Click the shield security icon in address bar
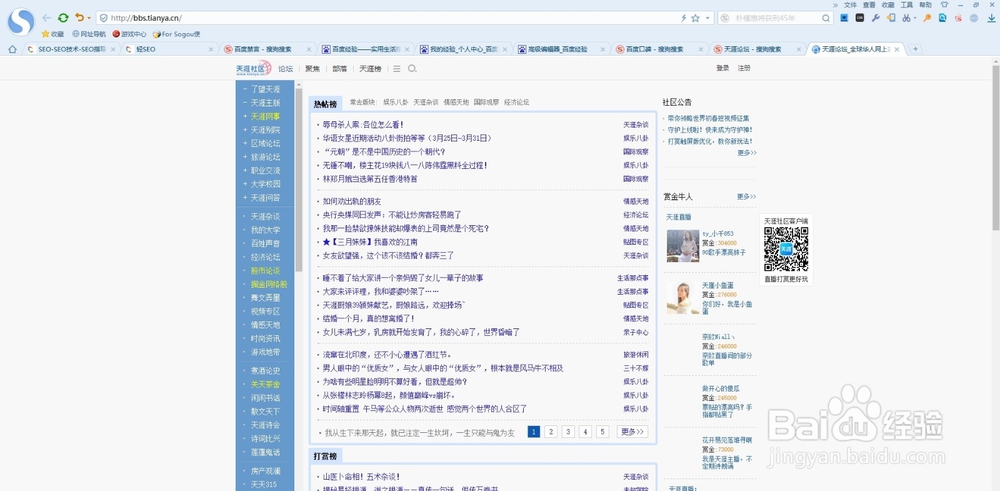This screenshot has width=1000, height=491. coord(103,18)
